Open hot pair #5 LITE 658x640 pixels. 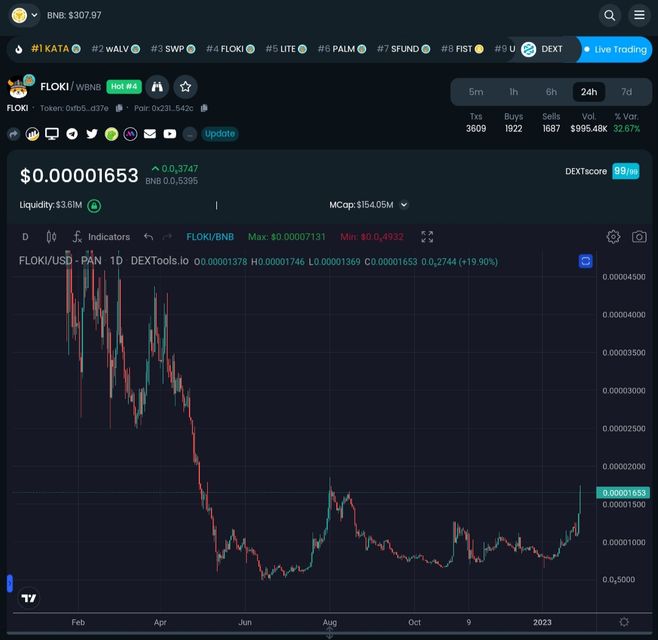pos(286,49)
